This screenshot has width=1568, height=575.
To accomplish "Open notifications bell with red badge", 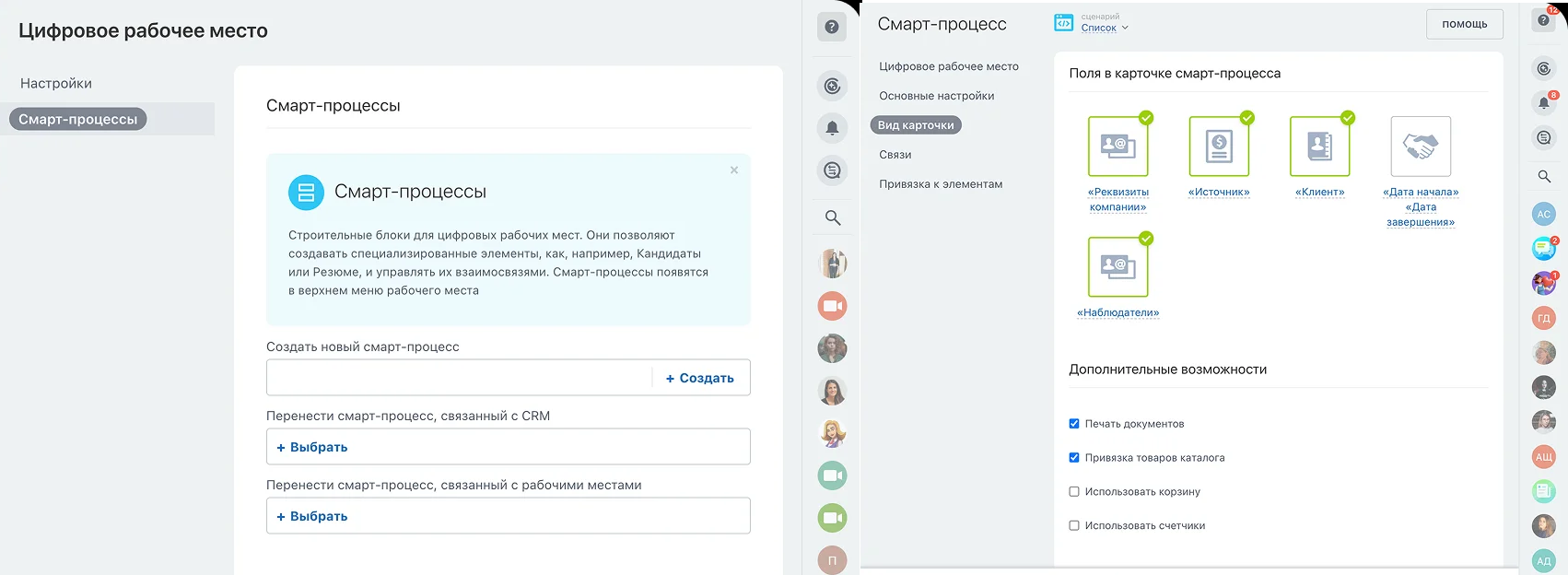I will (1544, 103).
